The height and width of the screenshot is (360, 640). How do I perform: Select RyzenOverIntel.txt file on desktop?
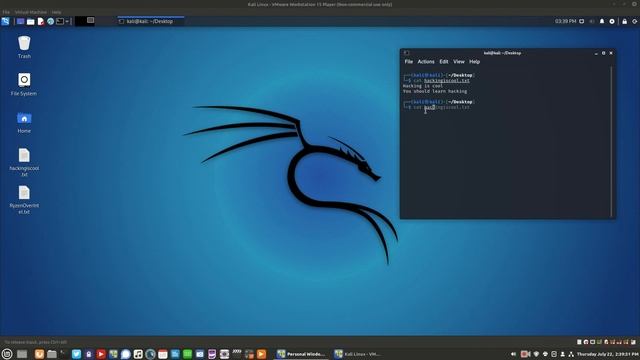(24, 200)
